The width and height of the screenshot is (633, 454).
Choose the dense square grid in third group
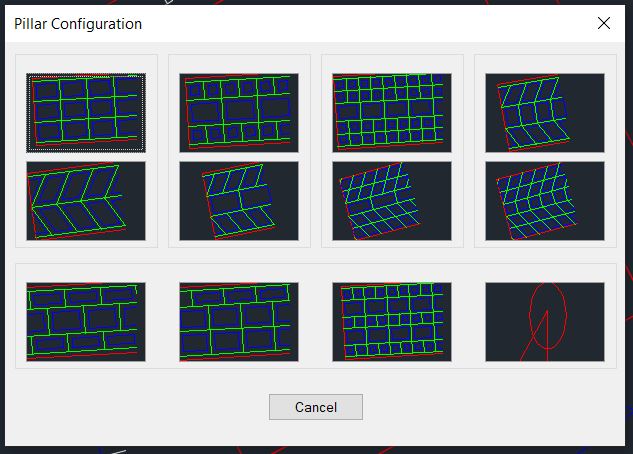(392, 112)
